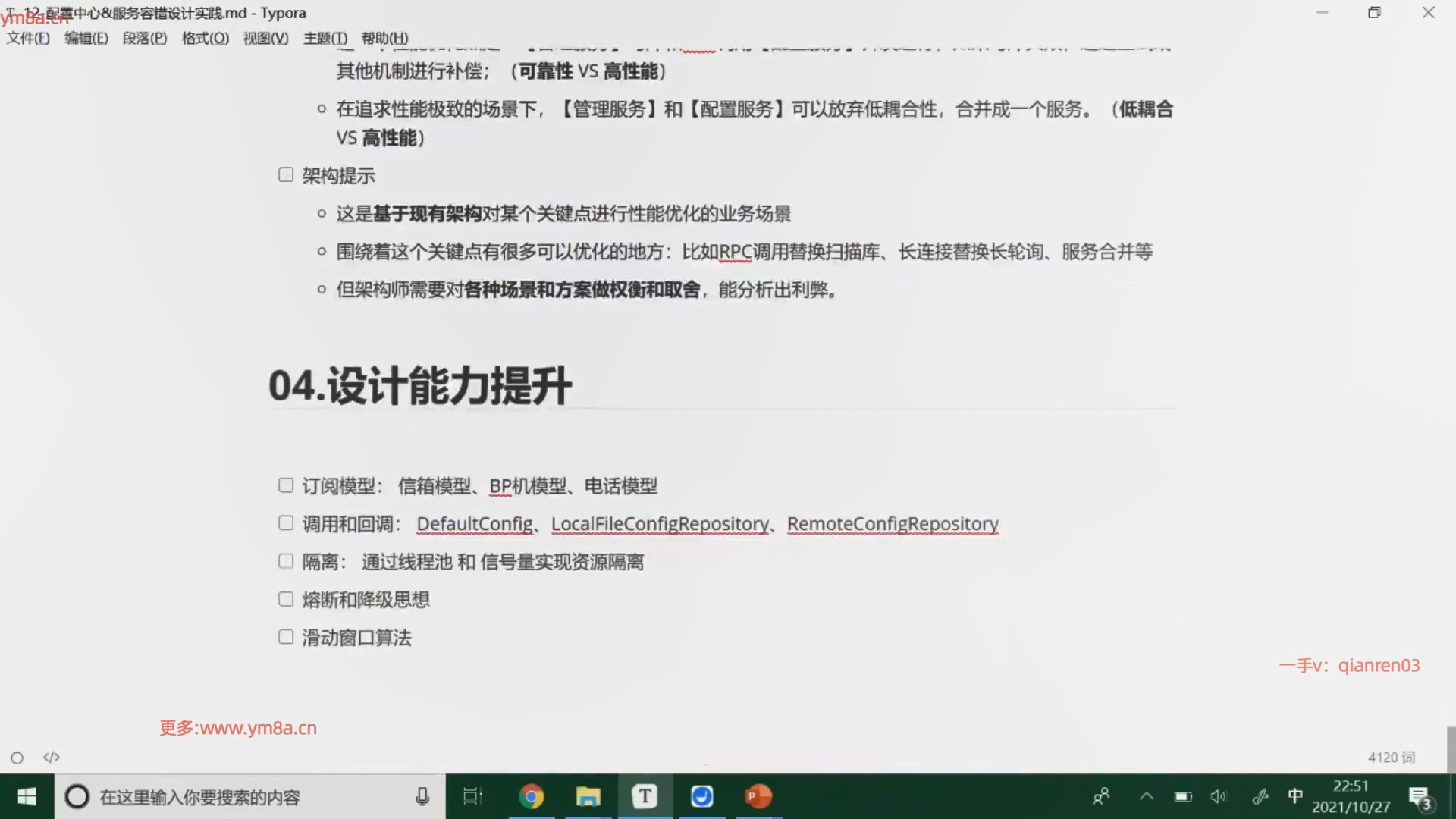Image resolution: width=1456 pixels, height=819 pixels.
Task: Tick the 滑动窗口算法 checkbox
Action: [x=286, y=637]
